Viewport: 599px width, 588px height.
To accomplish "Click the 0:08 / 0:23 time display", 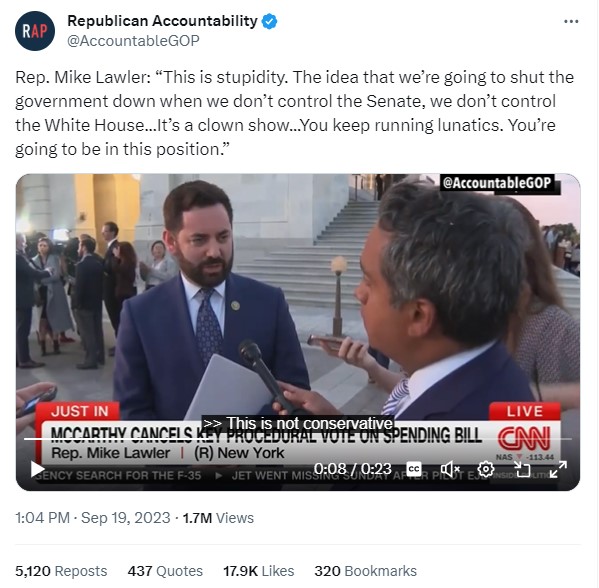I will [353, 469].
